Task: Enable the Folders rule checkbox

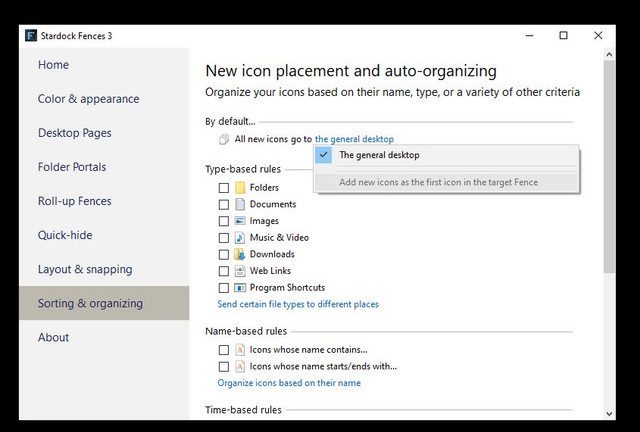Action: click(224, 188)
